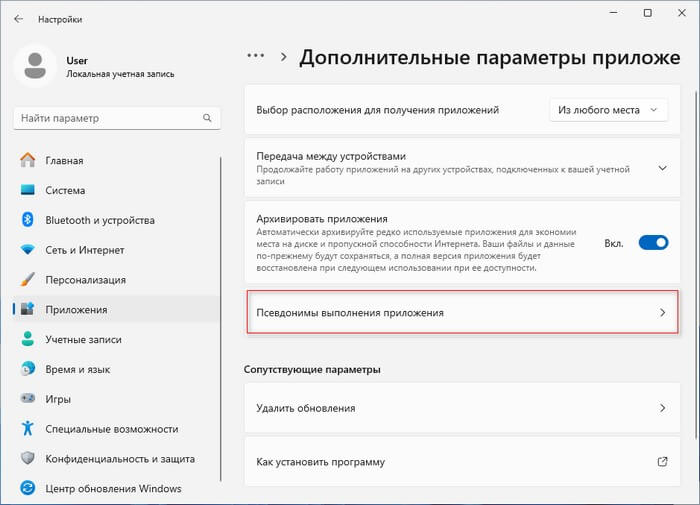Turn off the Архивировать приложения toggle
The width and height of the screenshot is (700, 505).
pyautogui.click(x=653, y=242)
